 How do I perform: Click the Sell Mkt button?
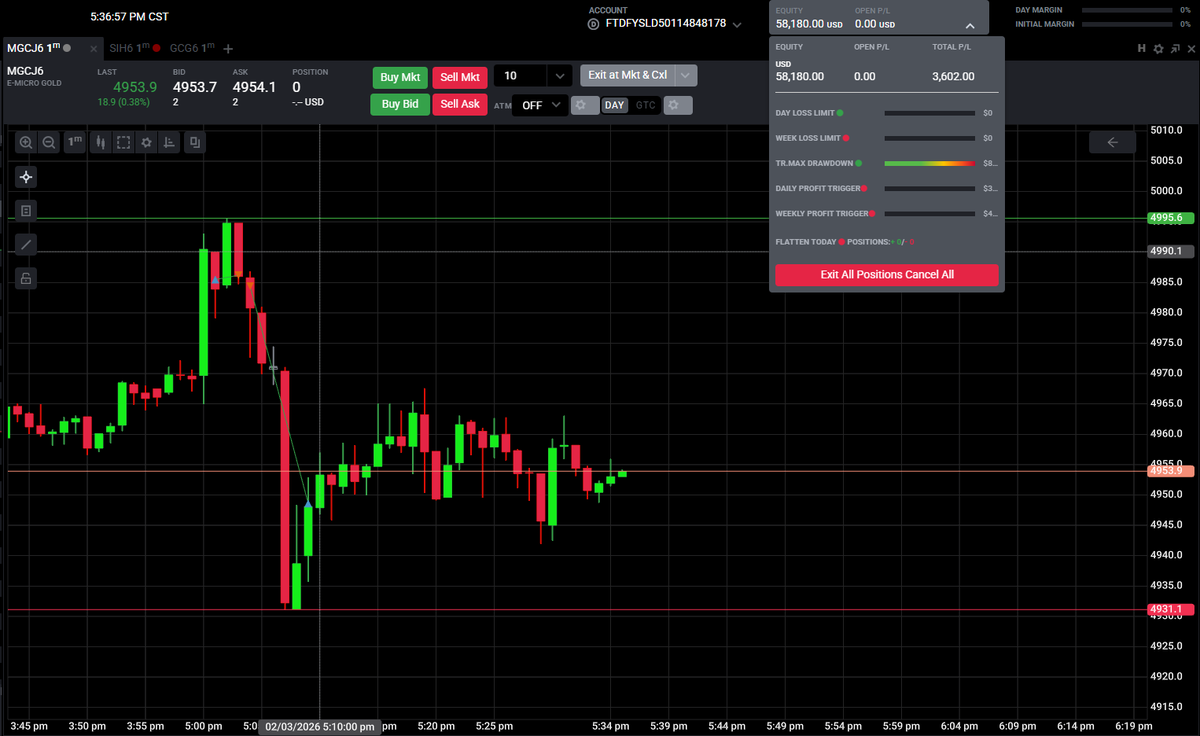pyautogui.click(x=460, y=77)
